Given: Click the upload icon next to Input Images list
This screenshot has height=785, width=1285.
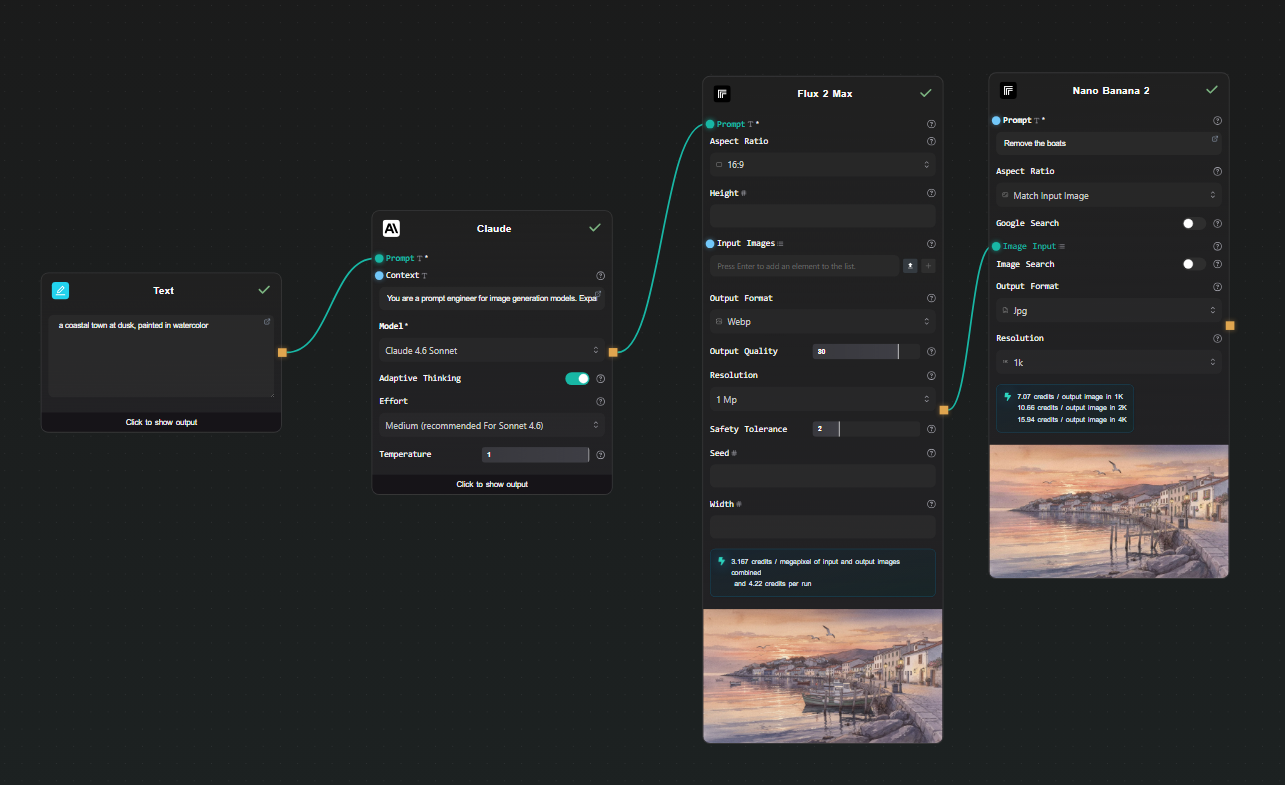Looking at the screenshot, I should pyautogui.click(x=910, y=265).
